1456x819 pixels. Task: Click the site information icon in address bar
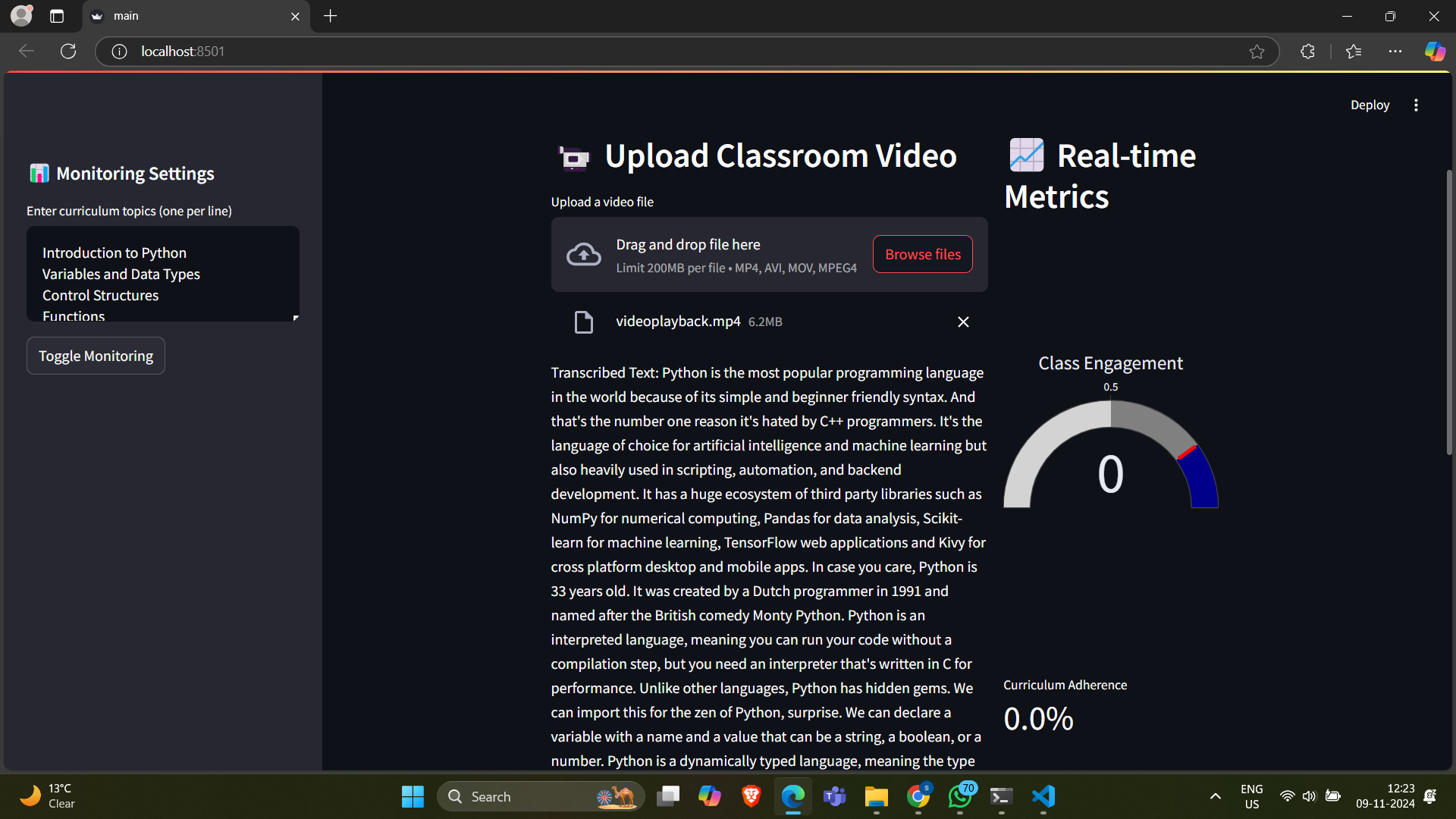coord(119,52)
